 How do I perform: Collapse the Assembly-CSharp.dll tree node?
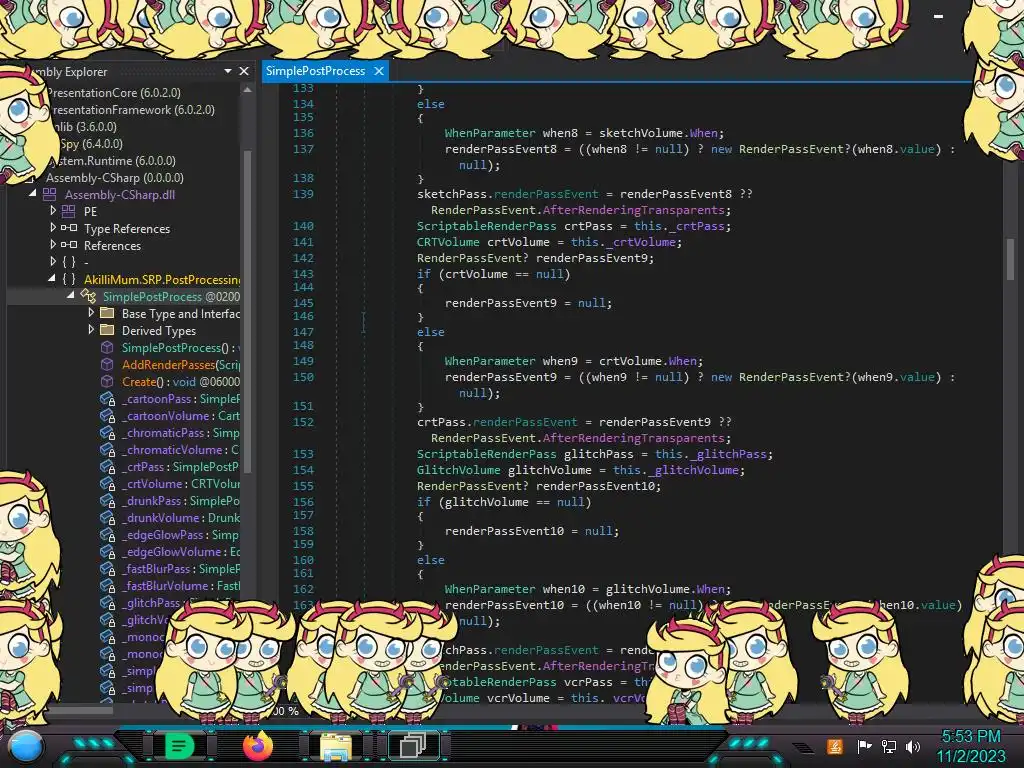(32, 193)
